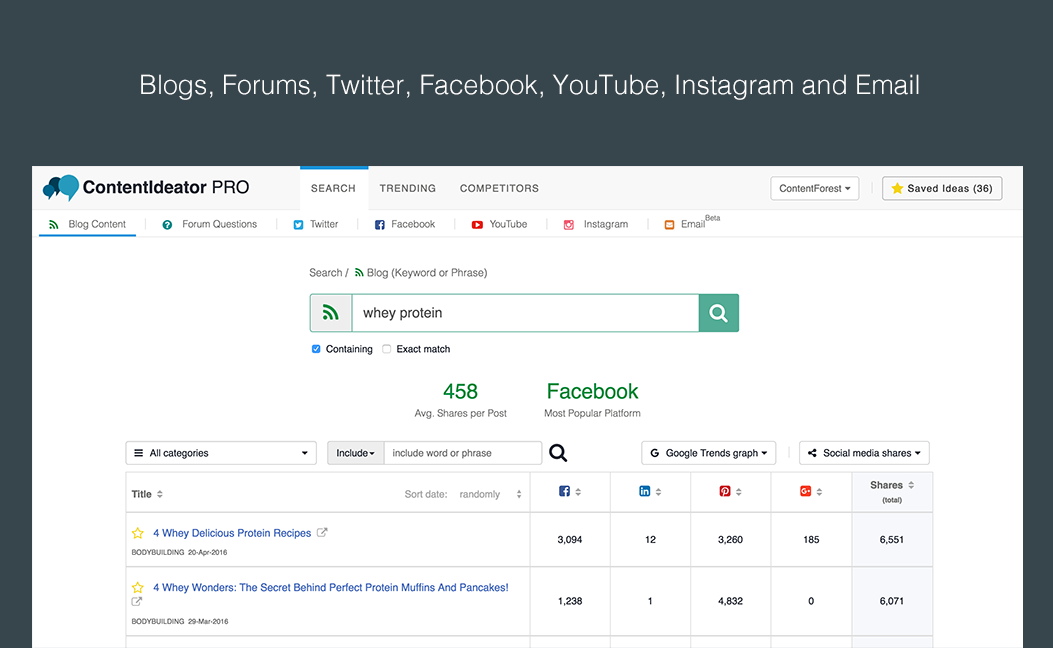Switch to the COMPETITORS tab

click(x=499, y=189)
